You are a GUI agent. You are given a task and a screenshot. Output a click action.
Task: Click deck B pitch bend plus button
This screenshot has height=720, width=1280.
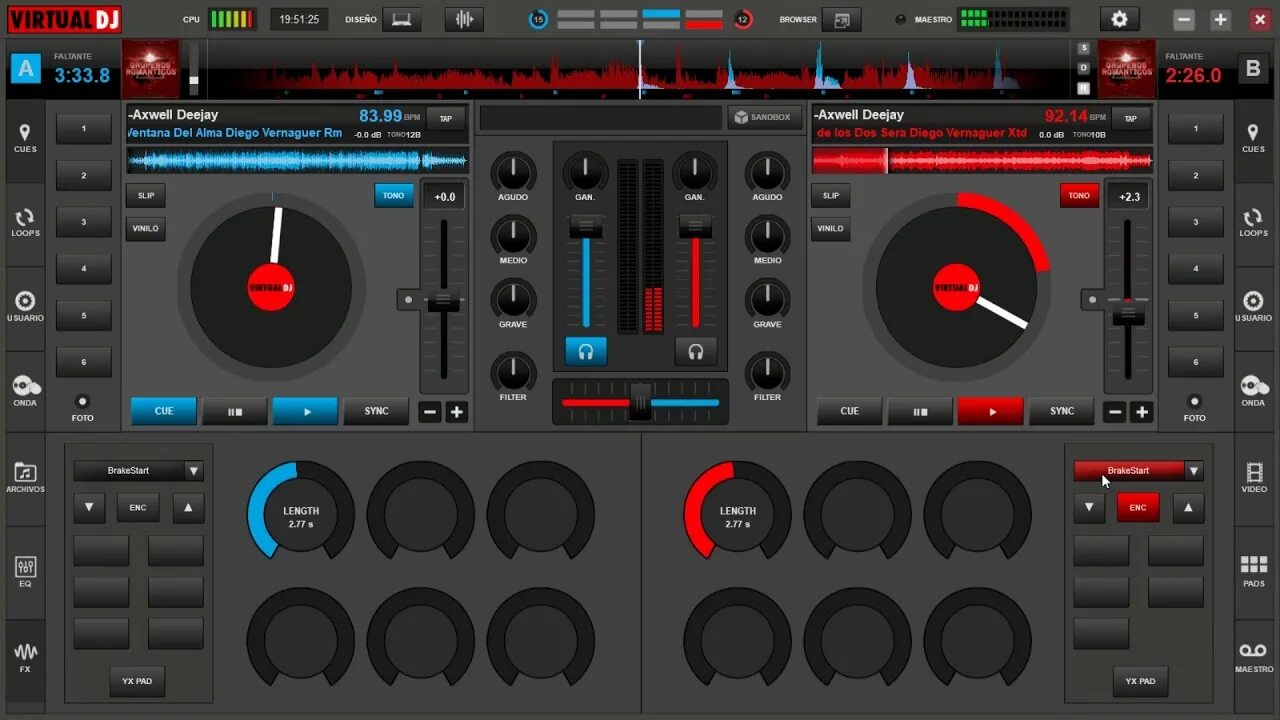1141,412
